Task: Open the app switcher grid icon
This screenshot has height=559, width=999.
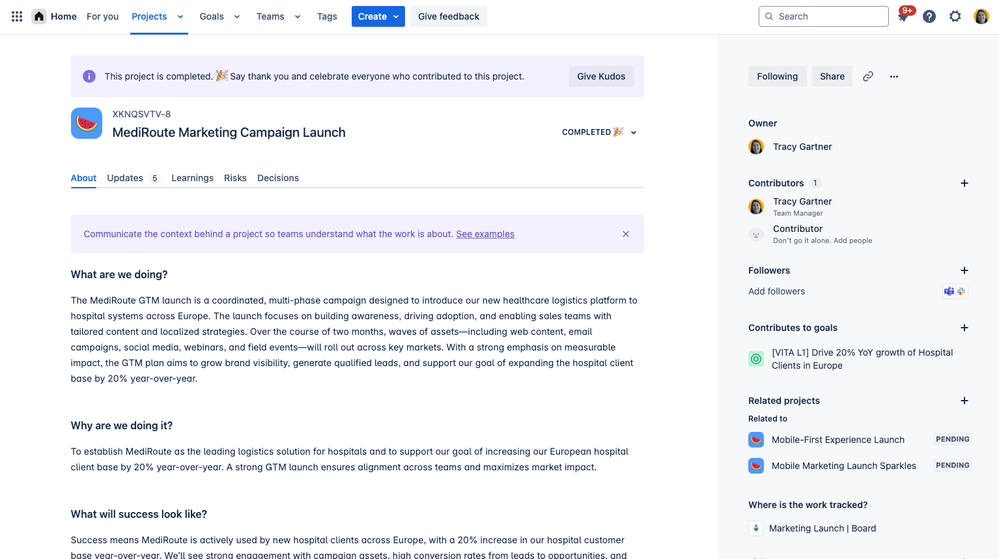Action: tap(17, 17)
